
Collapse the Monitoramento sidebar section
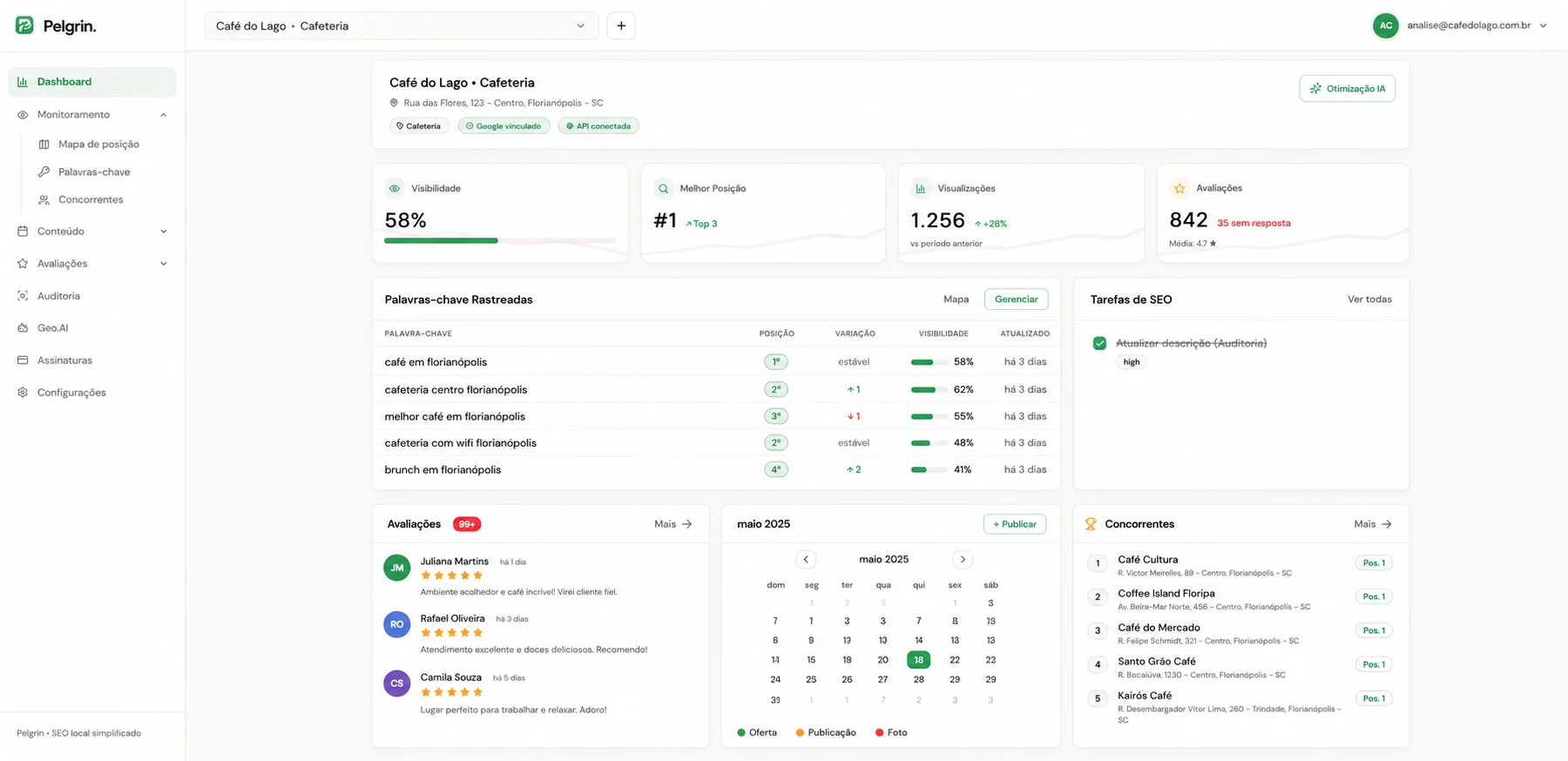click(164, 115)
